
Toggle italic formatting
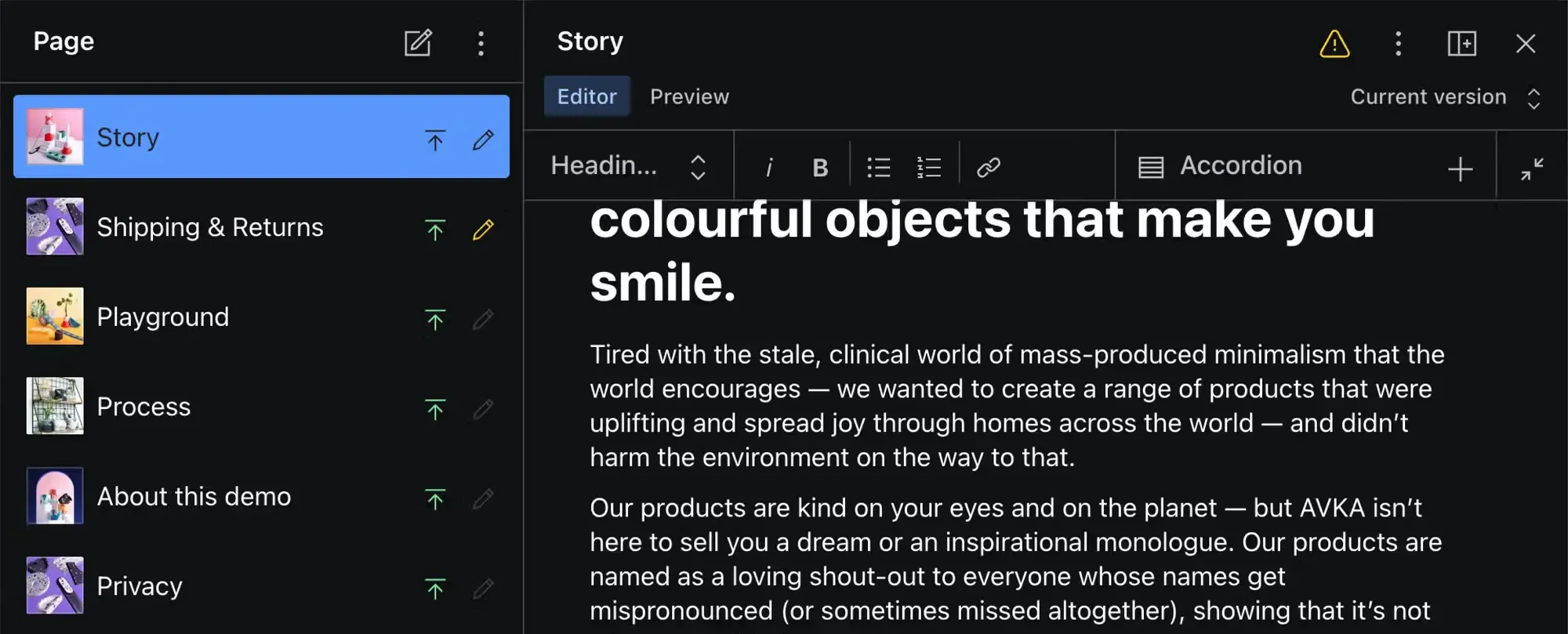769,167
